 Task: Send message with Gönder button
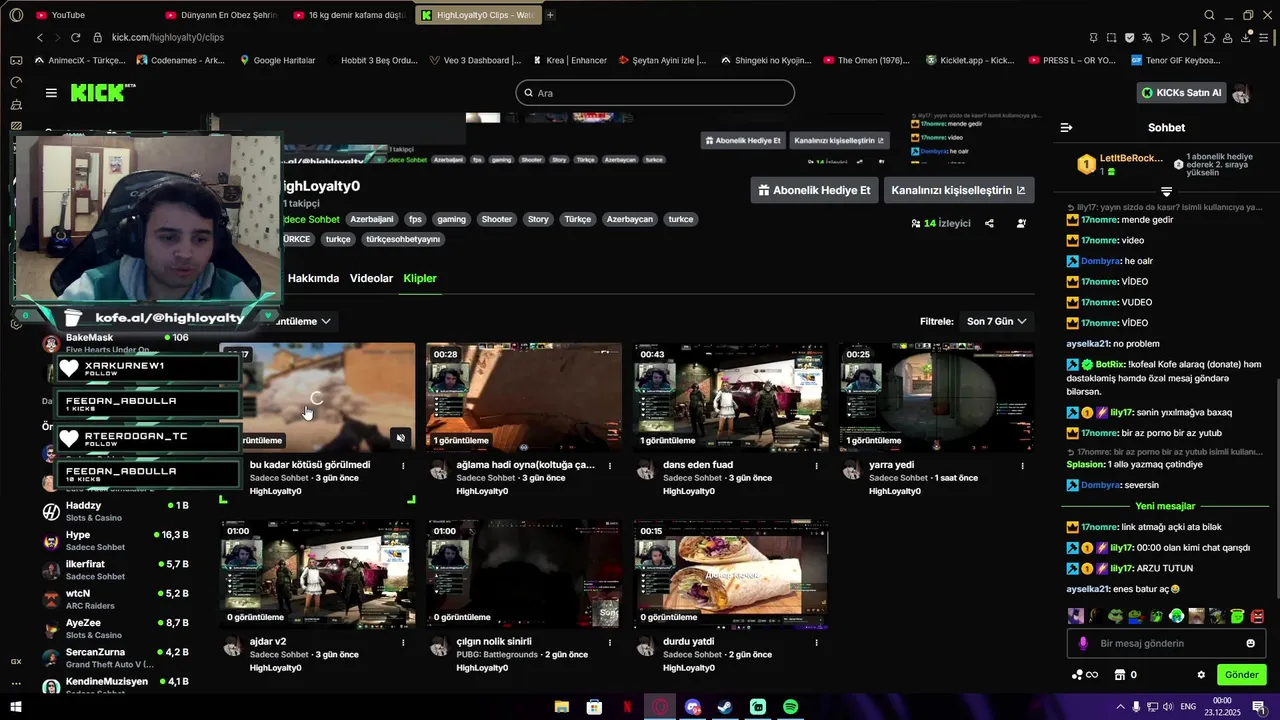[x=1241, y=675]
